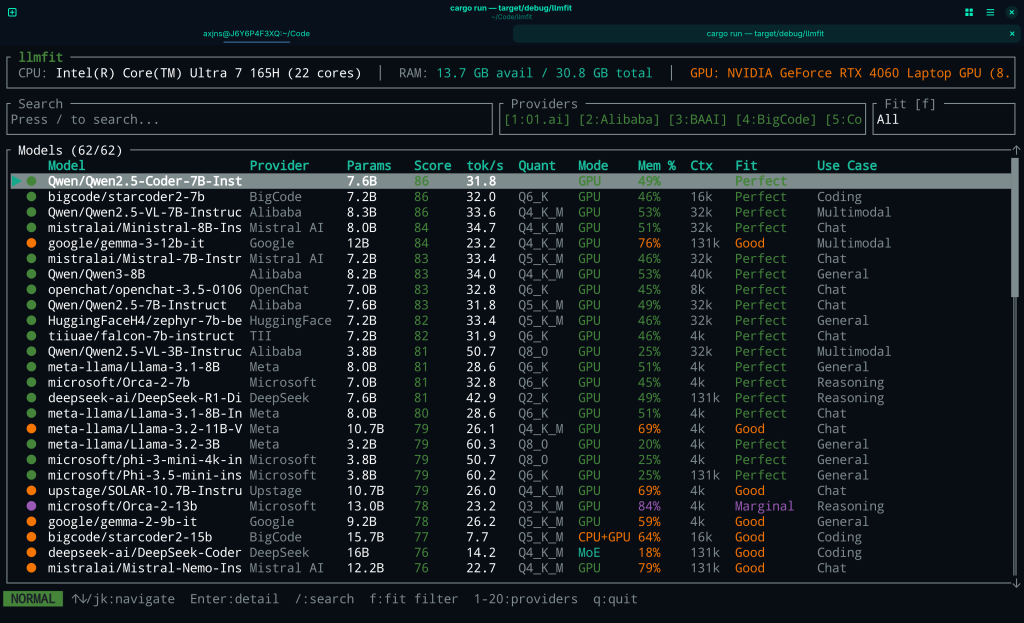Click the orange dot beside upstage/SOLAR-10.7B

32,491
